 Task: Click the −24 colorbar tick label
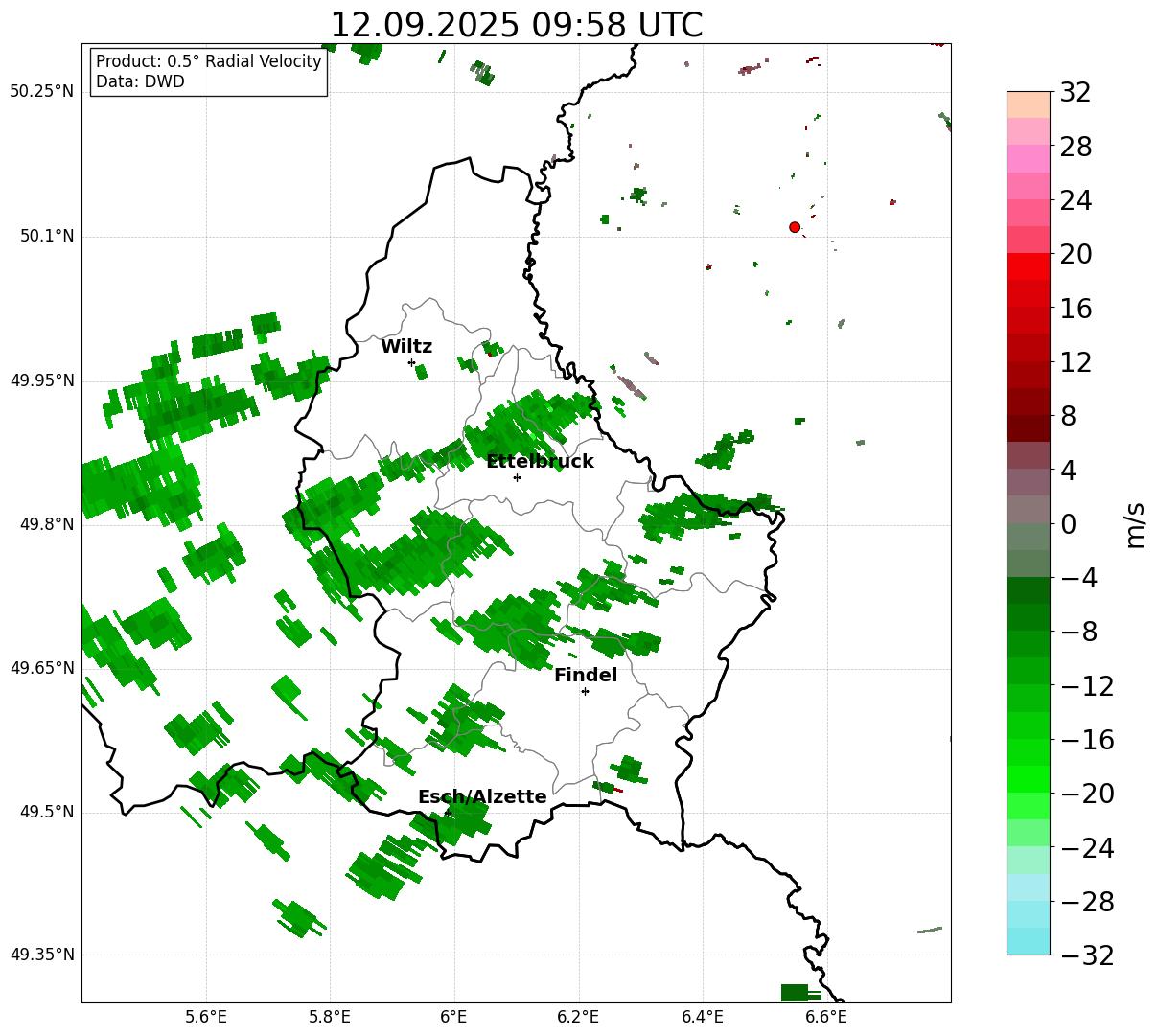(1087, 848)
